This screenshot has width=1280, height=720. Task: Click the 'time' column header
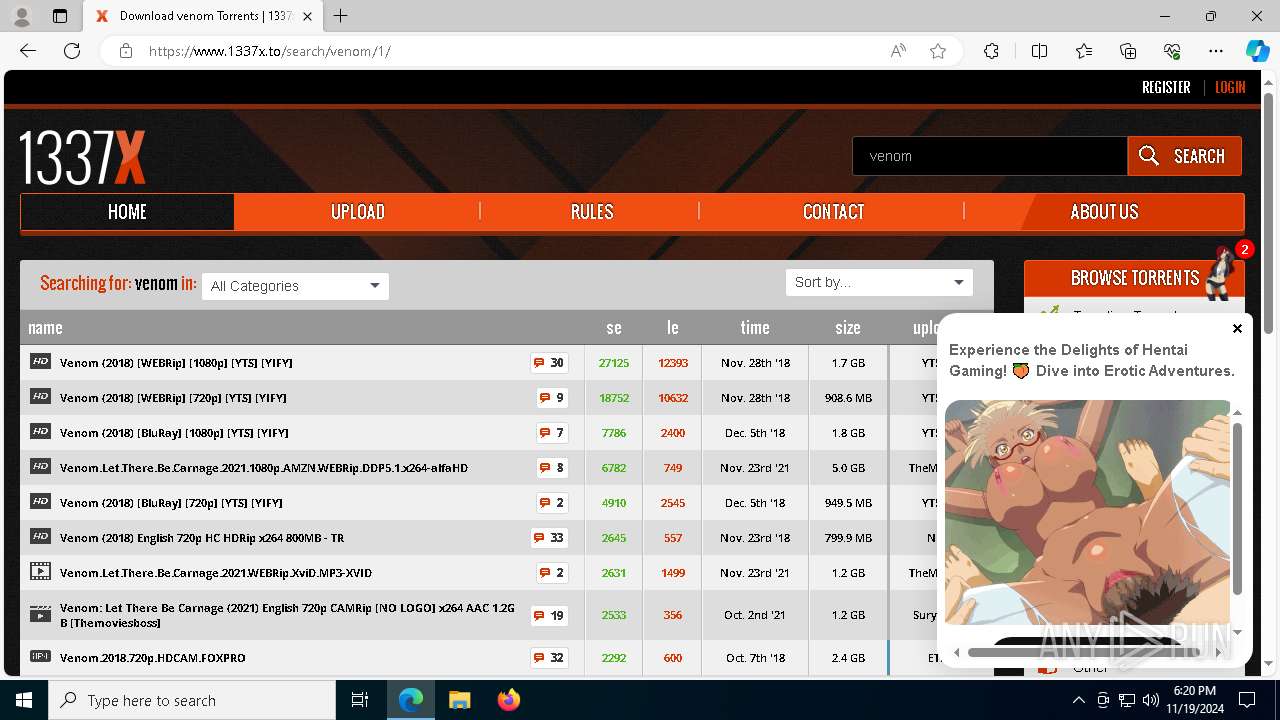755,328
